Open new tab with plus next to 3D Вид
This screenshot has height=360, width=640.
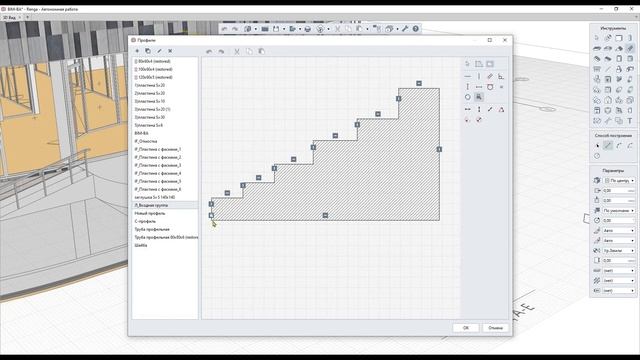pyautogui.click(x=27, y=18)
